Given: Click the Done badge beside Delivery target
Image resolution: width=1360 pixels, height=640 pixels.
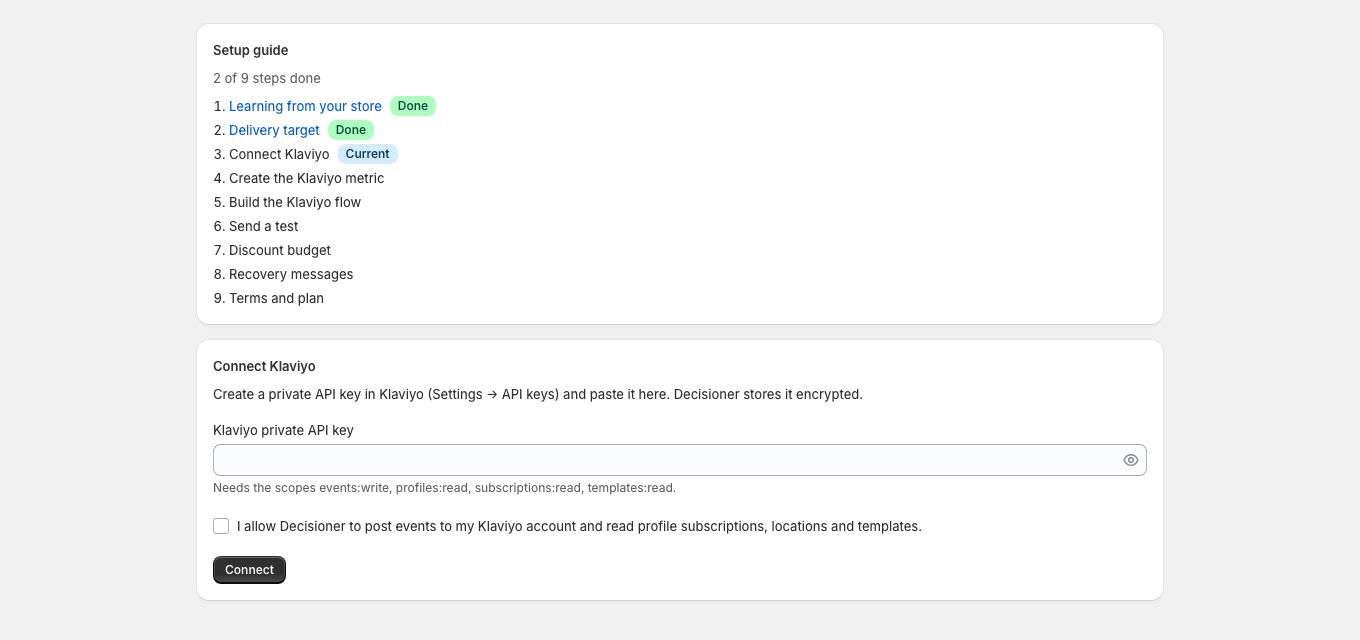Looking at the screenshot, I should [x=351, y=130].
